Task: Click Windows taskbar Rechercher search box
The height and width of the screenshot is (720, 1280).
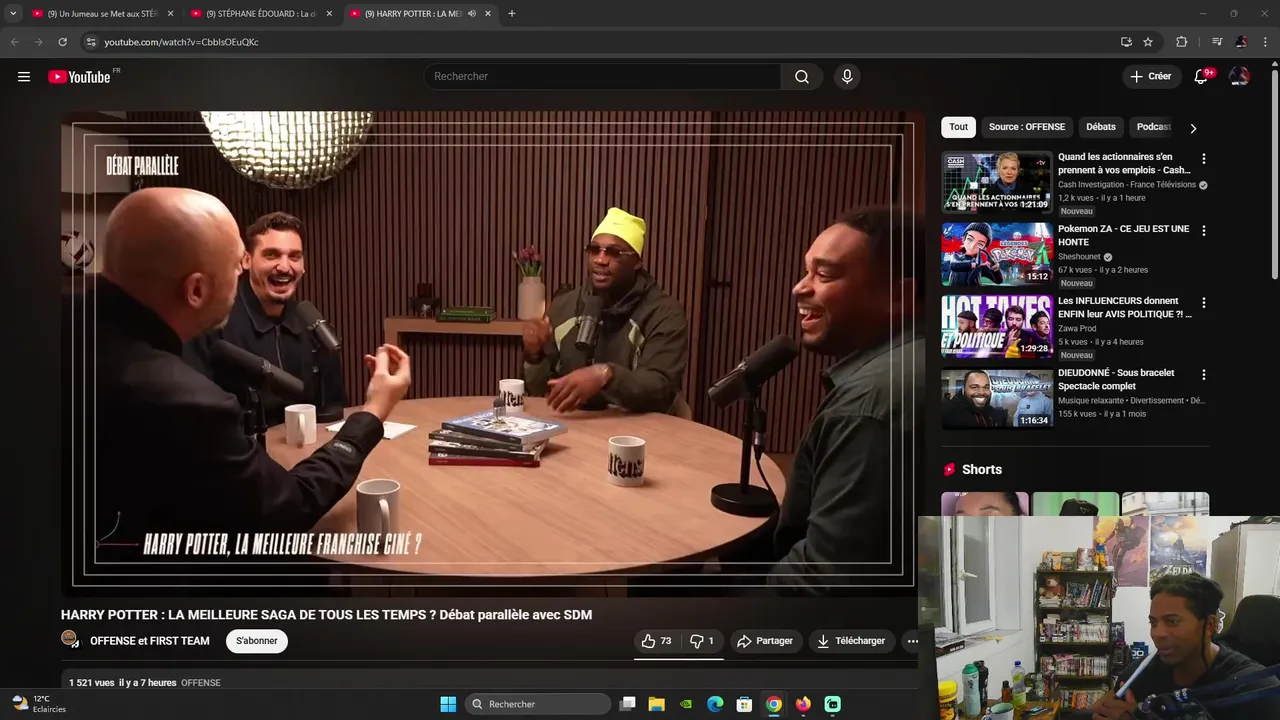Action: (x=540, y=704)
